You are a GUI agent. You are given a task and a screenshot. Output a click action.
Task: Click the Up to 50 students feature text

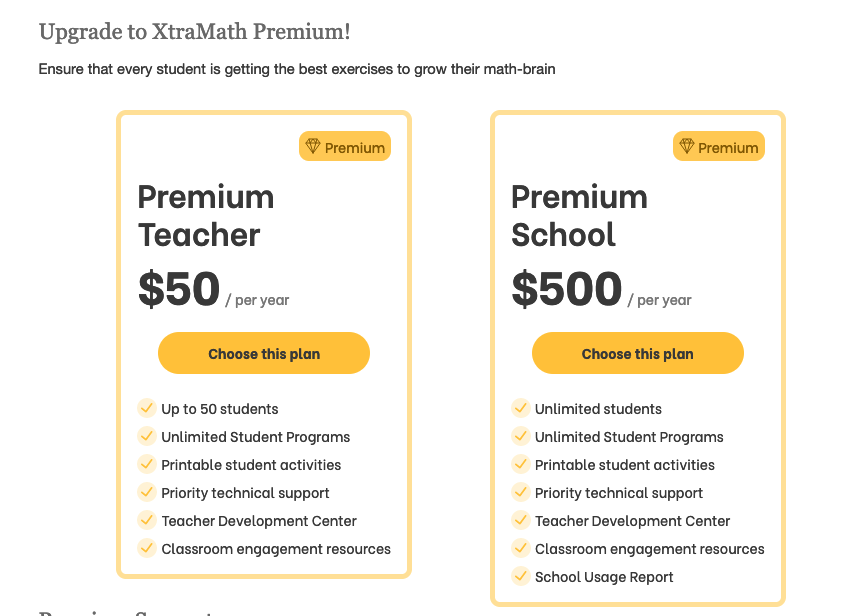pos(220,409)
